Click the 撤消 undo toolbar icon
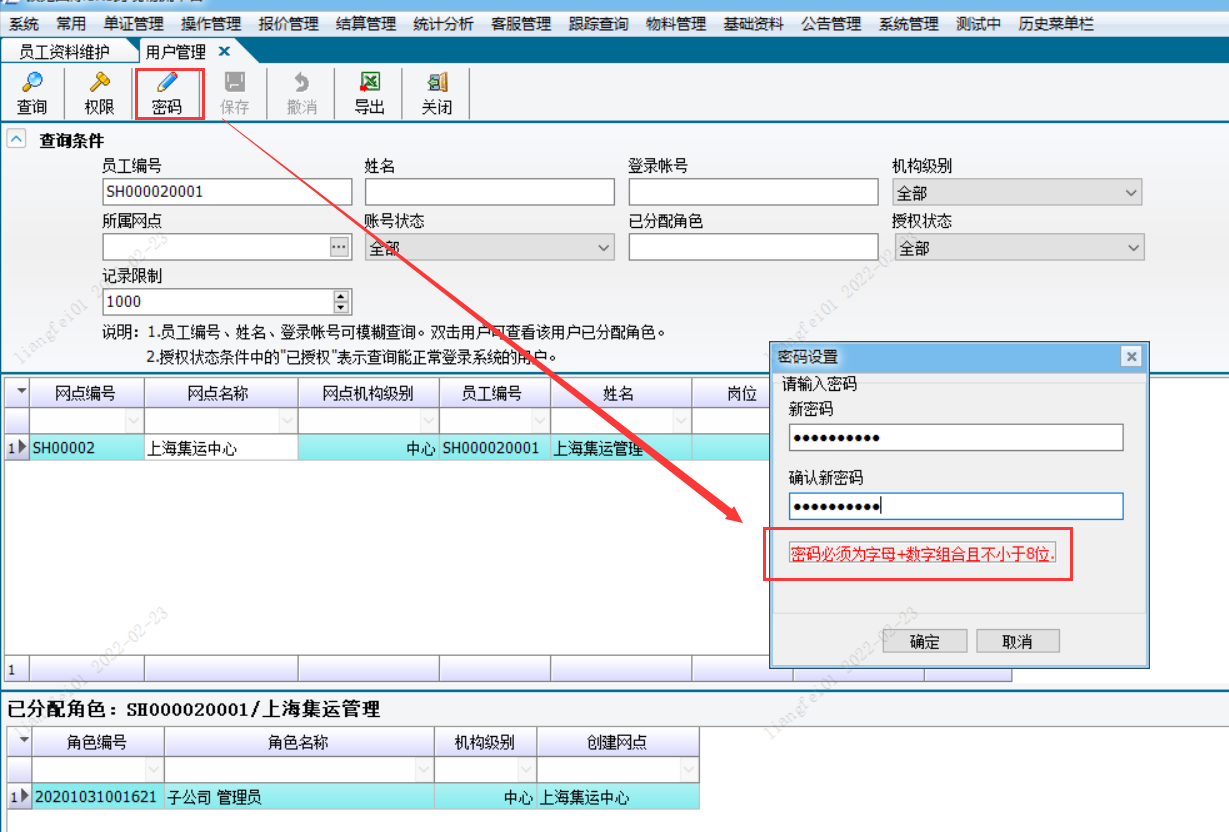The height and width of the screenshot is (832, 1229). pos(302,94)
